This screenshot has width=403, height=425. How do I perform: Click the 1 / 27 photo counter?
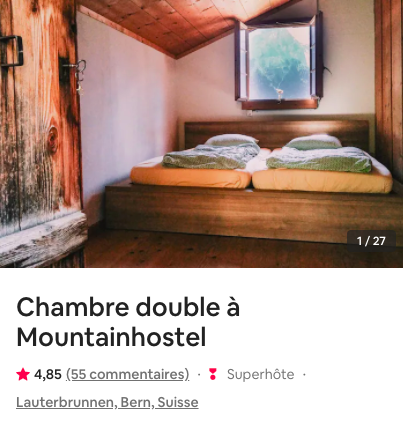point(371,241)
